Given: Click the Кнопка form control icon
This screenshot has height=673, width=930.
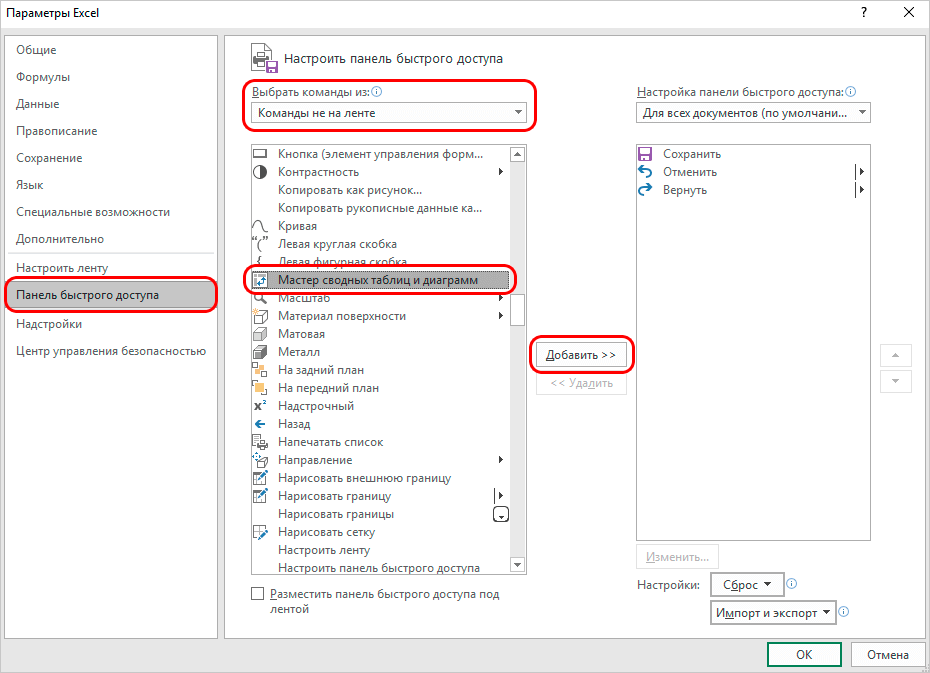Looking at the screenshot, I should tap(260, 154).
